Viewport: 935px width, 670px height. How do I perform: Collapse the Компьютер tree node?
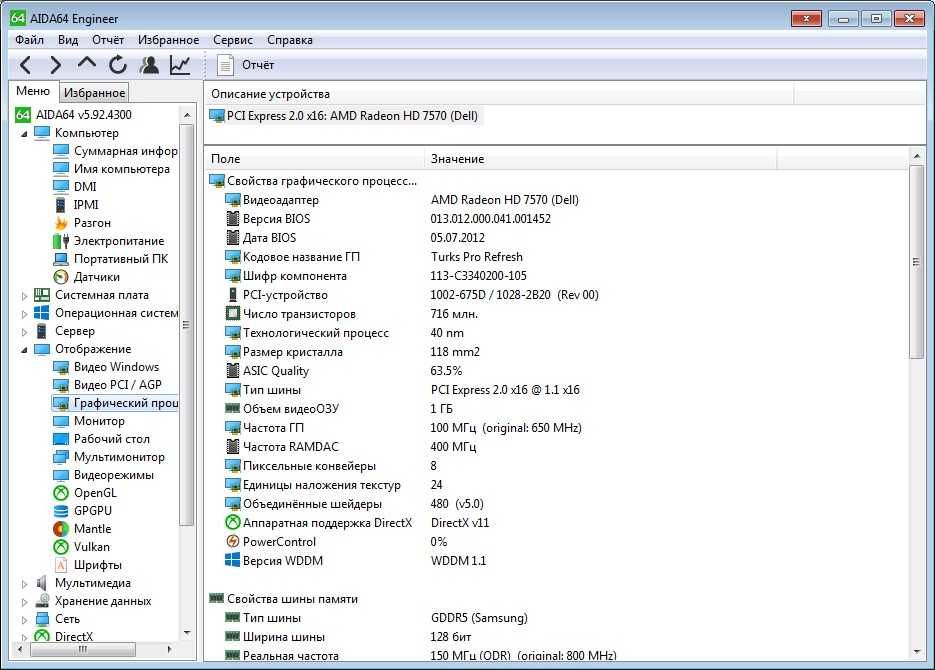[x=24, y=134]
